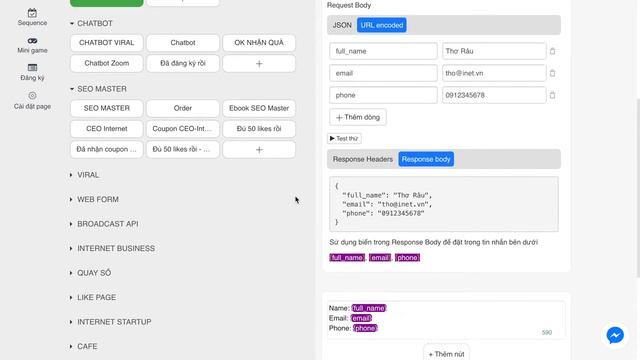640x360 pixels.
Task: Click the {full_name} response variable tag
Action: [x=347, y=258]
